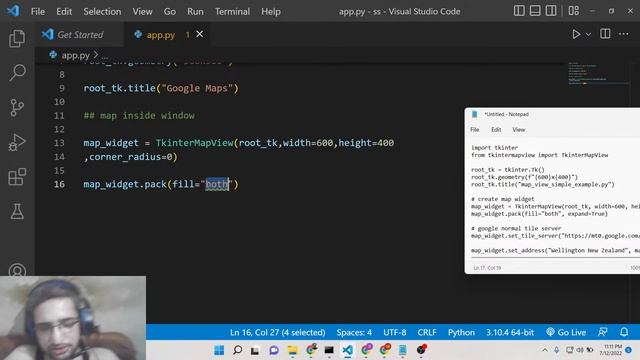
Task: Expand the run options dropdown arrow
Action: coord(588,35)
